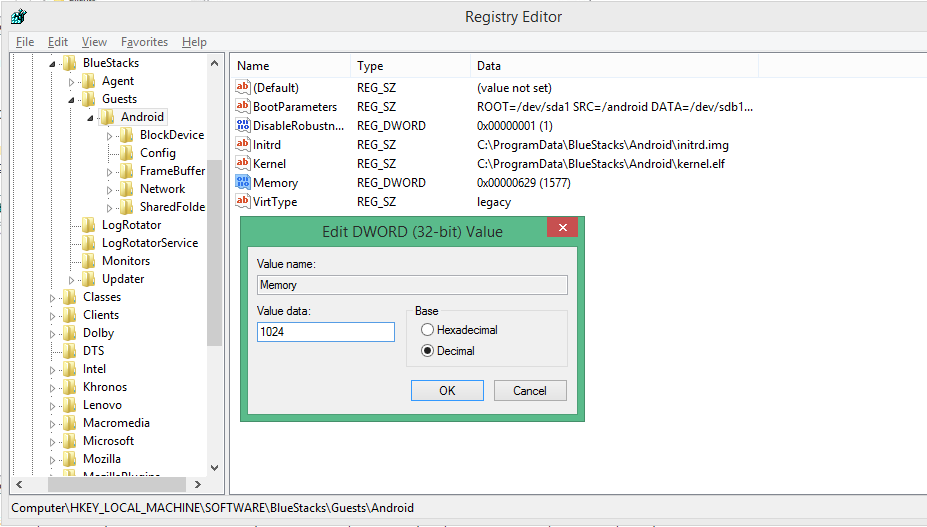Click the LogRotator folder icon
Screen dimensions: 927x527
[89, 225]
